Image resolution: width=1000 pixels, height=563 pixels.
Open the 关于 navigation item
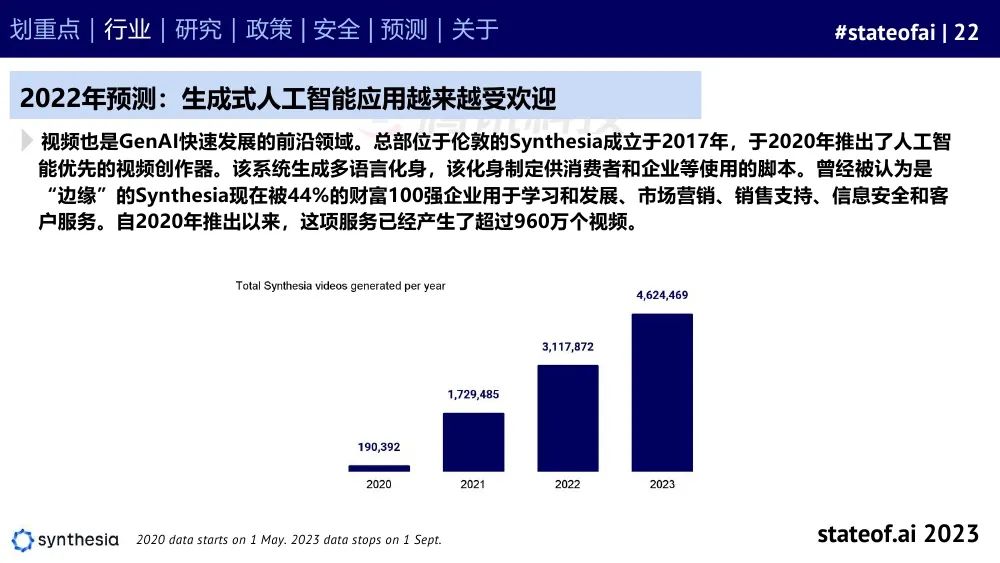(474, 29)
